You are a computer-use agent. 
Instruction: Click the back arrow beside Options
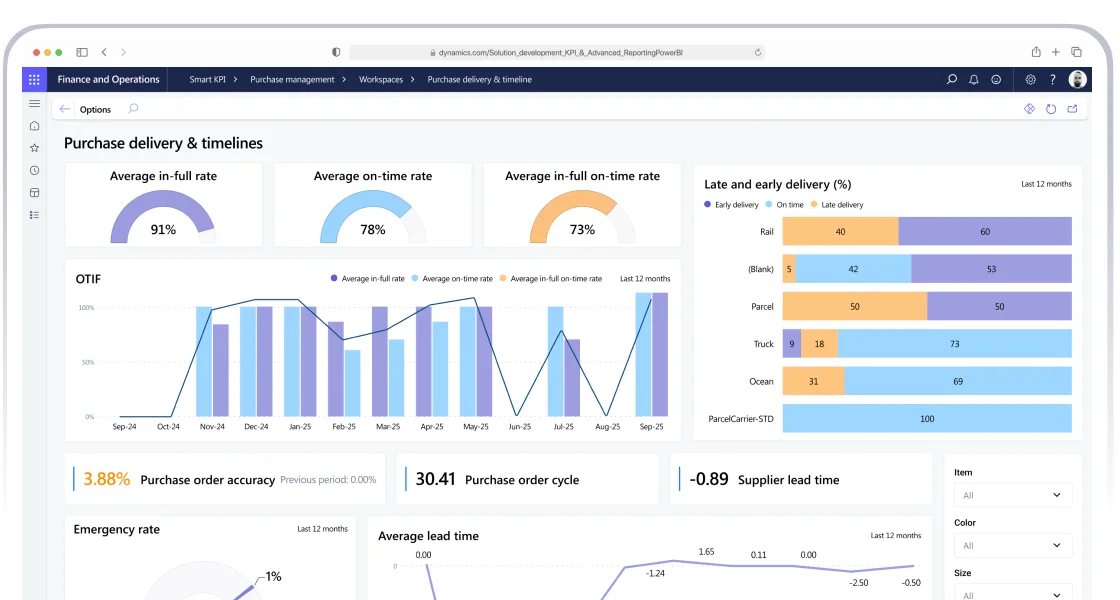coord(65,109)
